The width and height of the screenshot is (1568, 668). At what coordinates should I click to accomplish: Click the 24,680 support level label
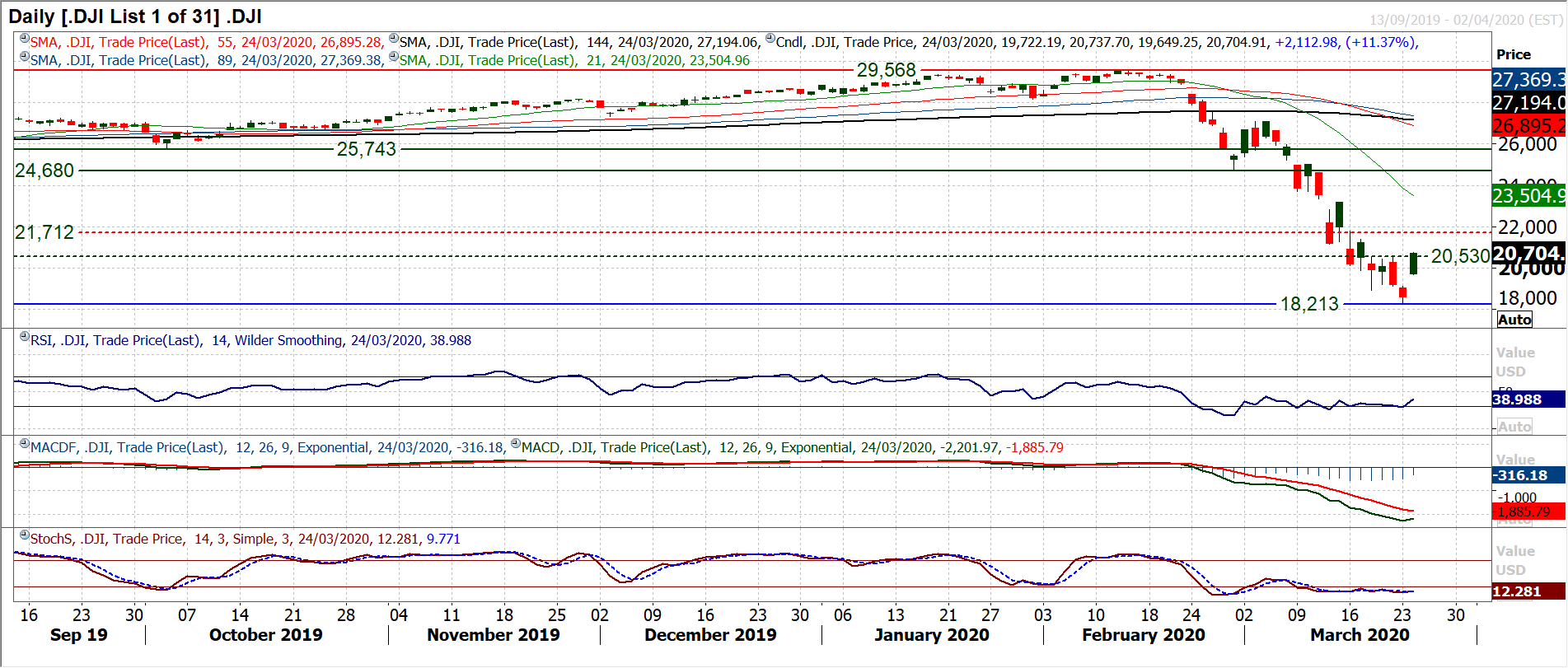click(44, 171)
